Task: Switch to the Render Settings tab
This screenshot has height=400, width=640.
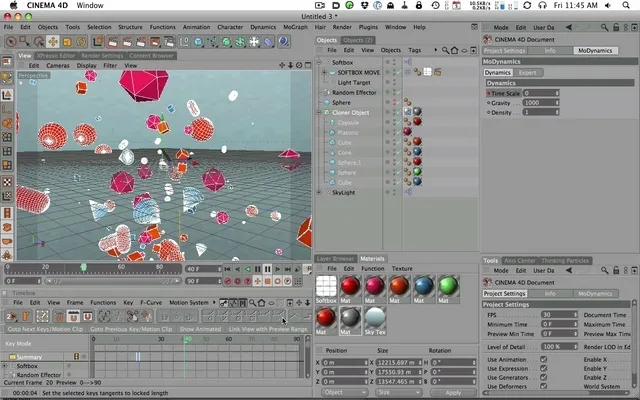Action: 102,56
